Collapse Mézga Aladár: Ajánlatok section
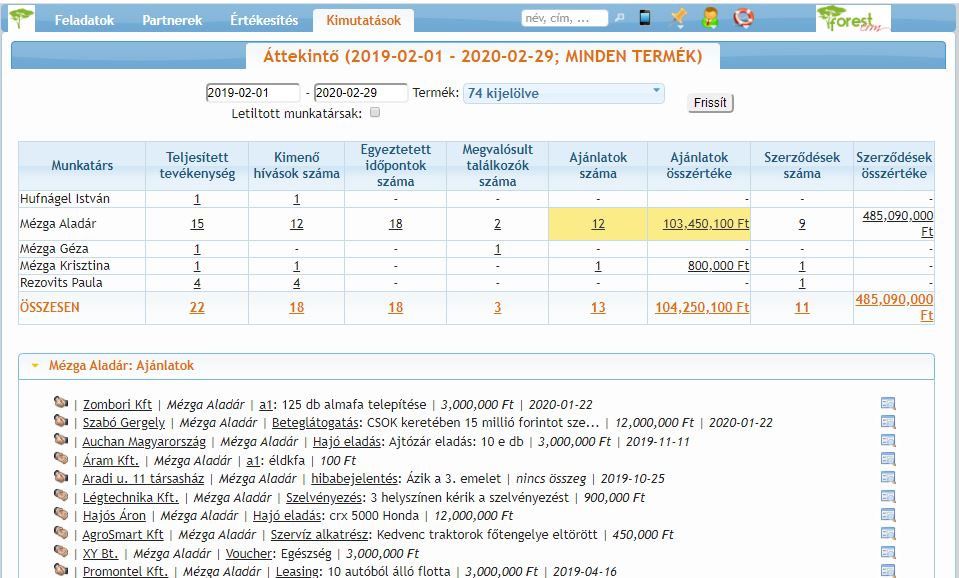Viewport: 959px width, 578px height. coord(35,367)
